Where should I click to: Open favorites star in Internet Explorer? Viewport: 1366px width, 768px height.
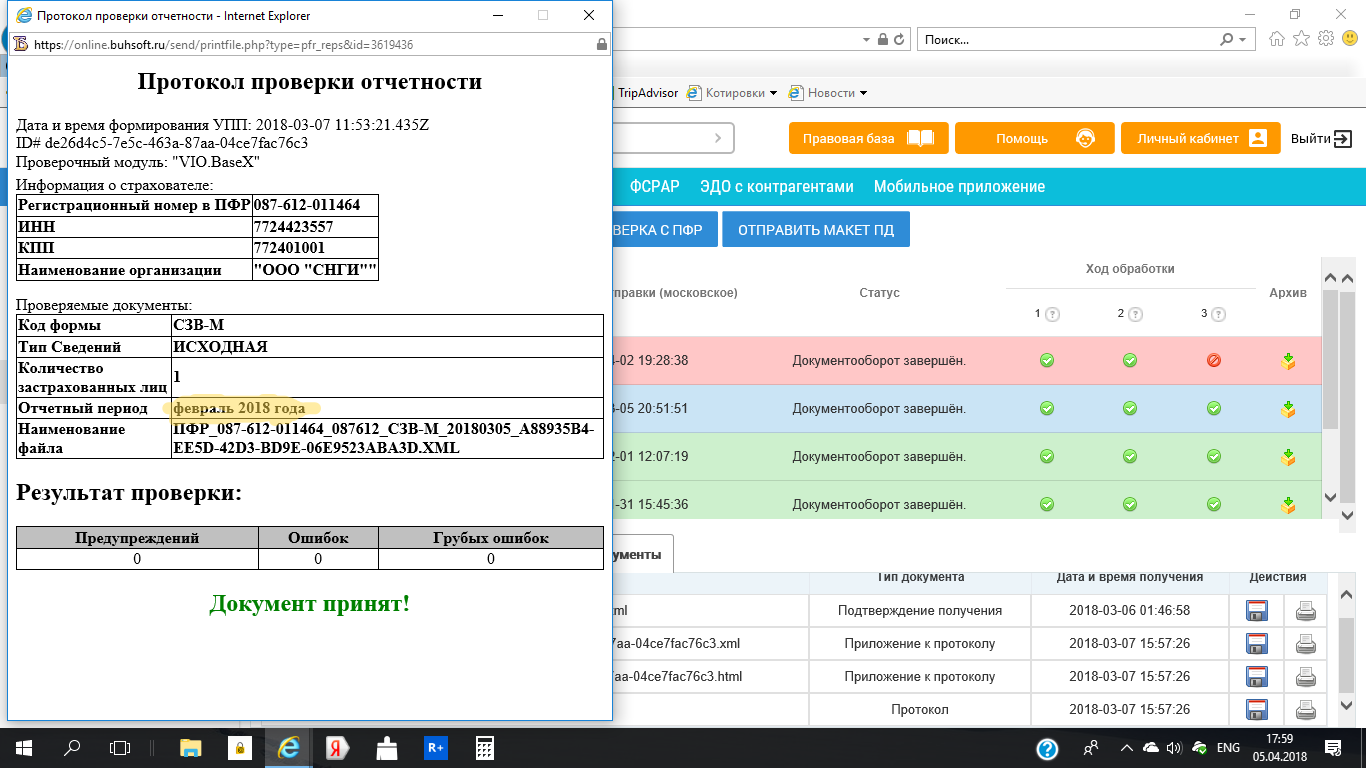coord(1301,39)
